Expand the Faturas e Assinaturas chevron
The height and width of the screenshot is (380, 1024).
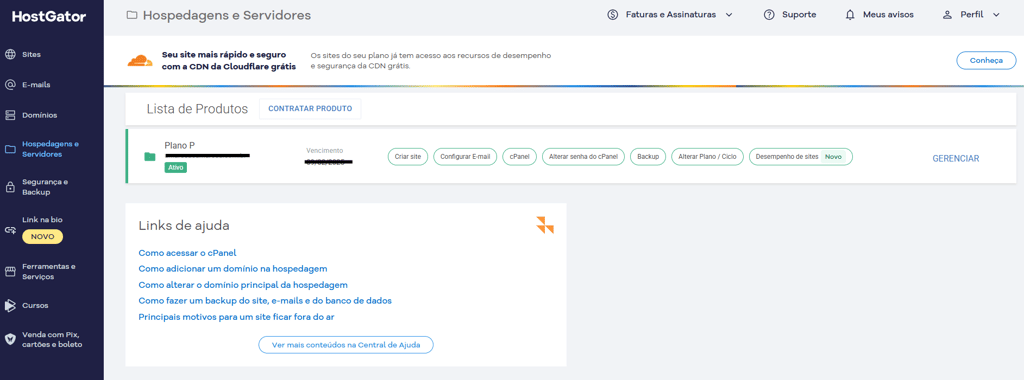click(x=729, y=14)
